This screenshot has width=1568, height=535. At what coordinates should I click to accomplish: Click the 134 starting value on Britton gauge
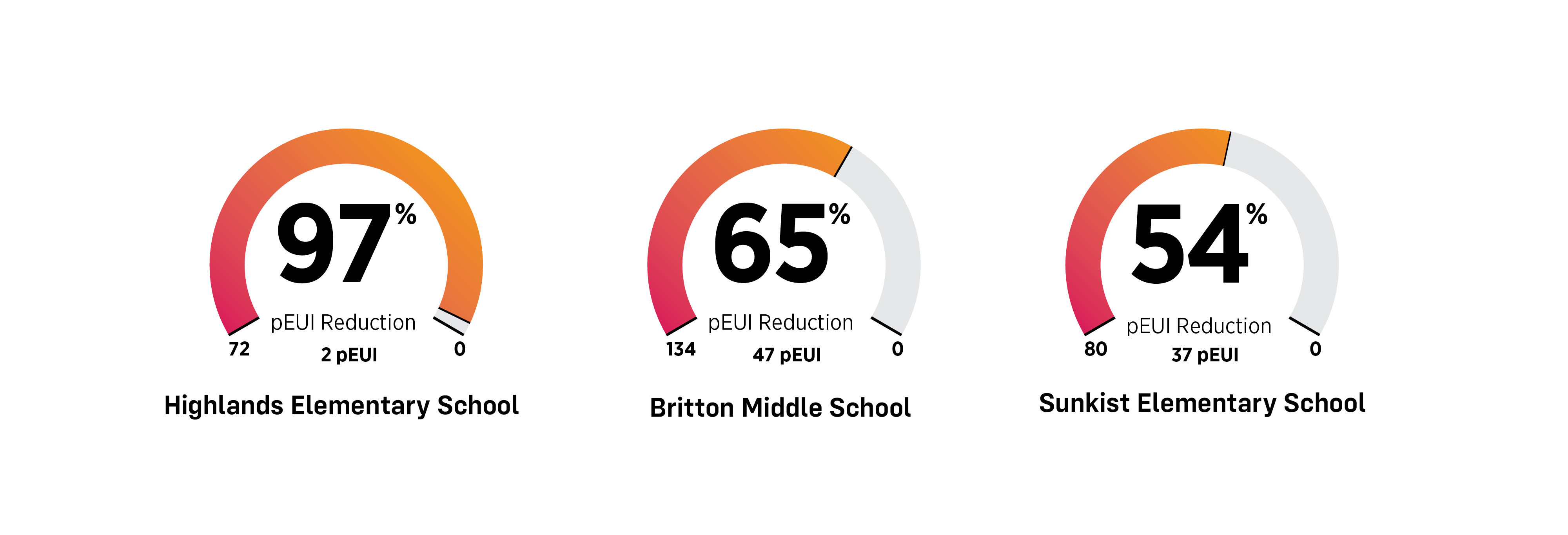point(681,349)
